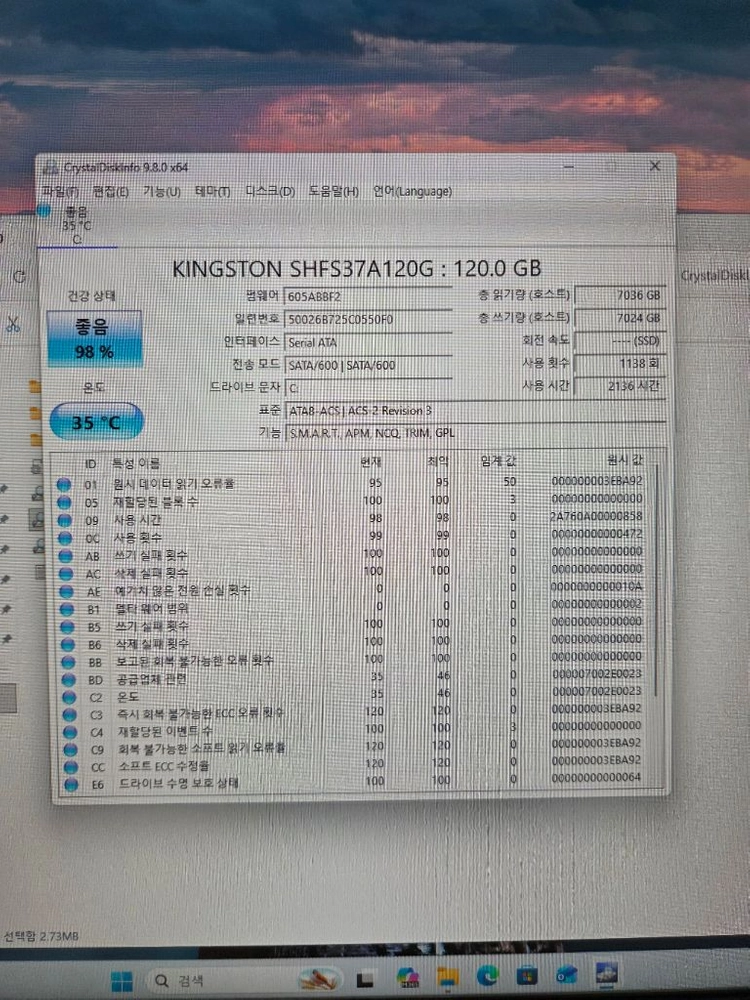Open the 편집(E) menu
The height and width of the screenshot is (1000, 750).
coord(110,191)
